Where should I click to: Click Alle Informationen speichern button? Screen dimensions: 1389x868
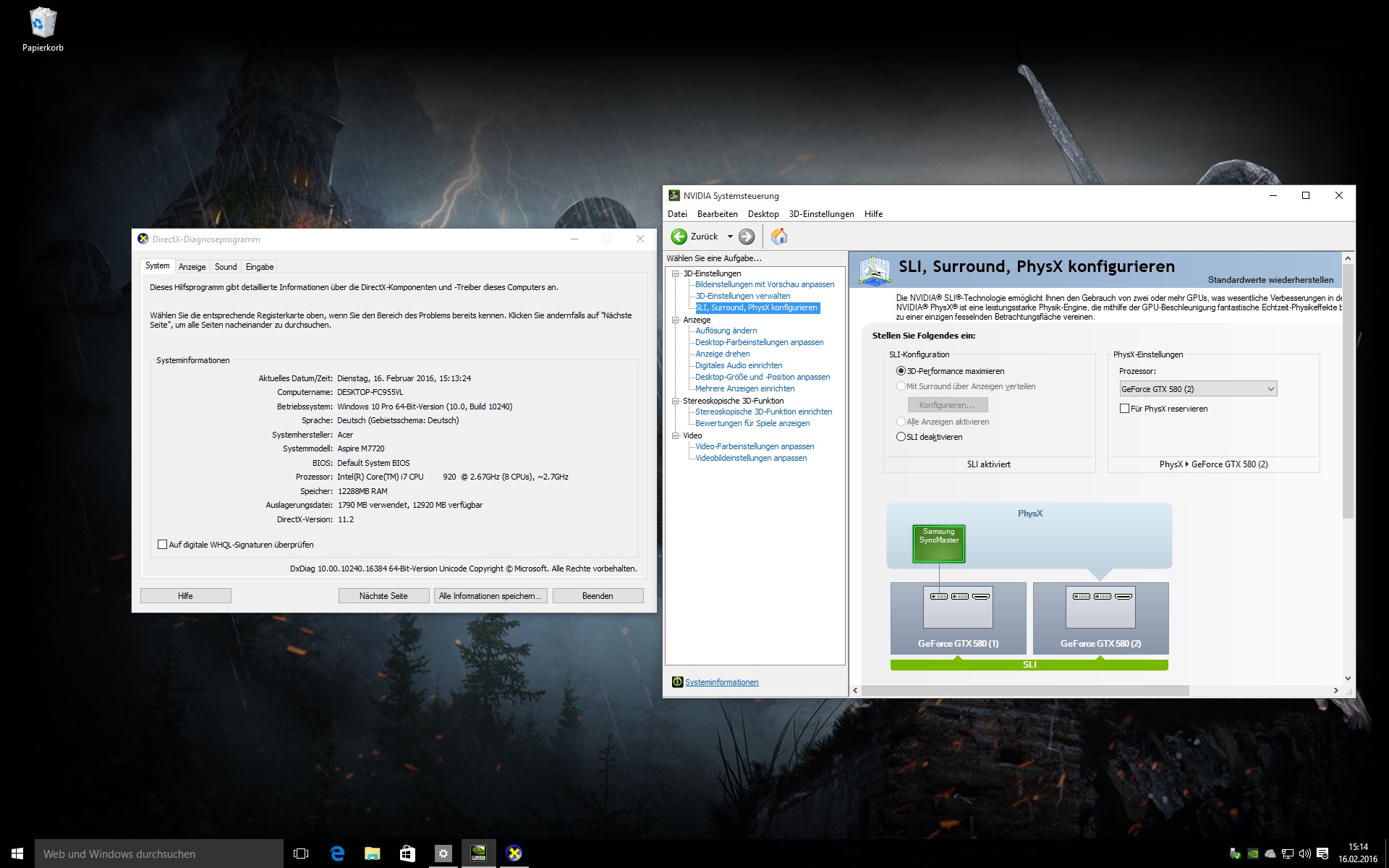pos(490,596)
